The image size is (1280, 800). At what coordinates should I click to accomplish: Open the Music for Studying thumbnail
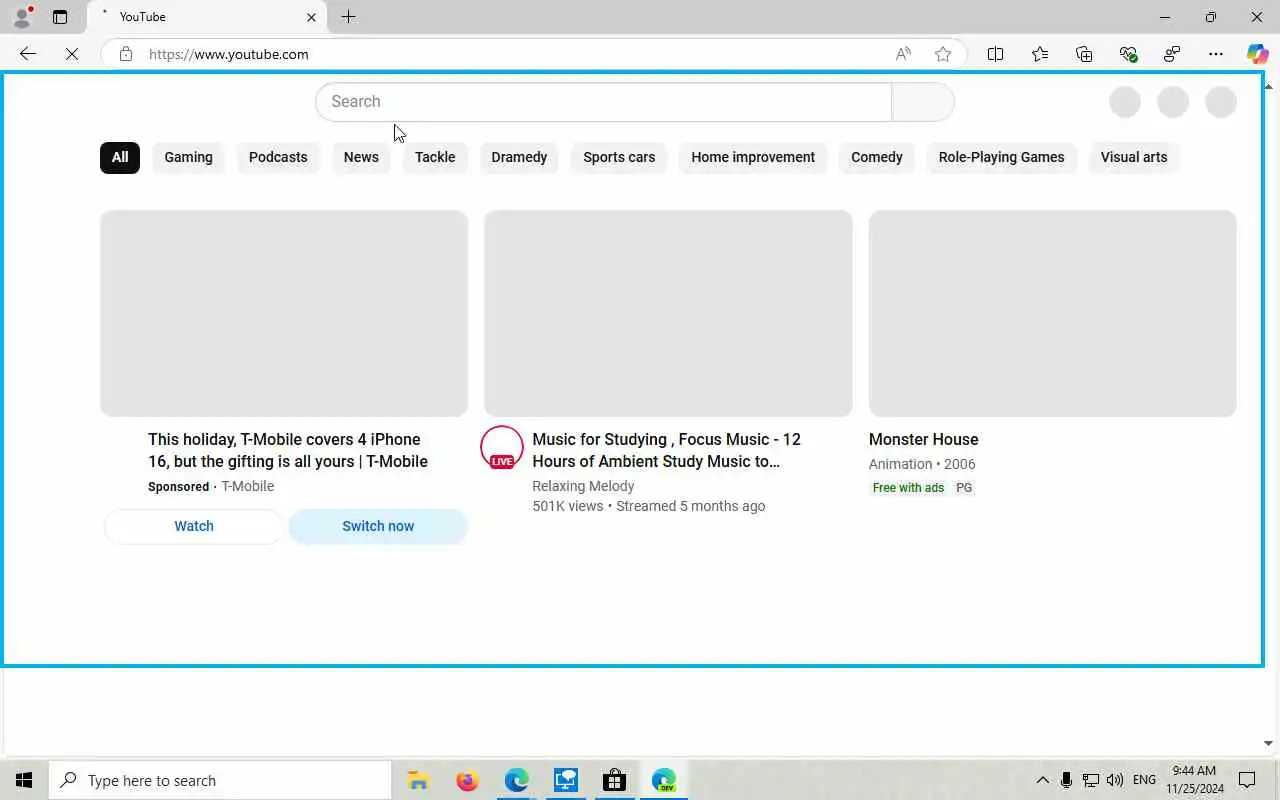click(668, 313)
